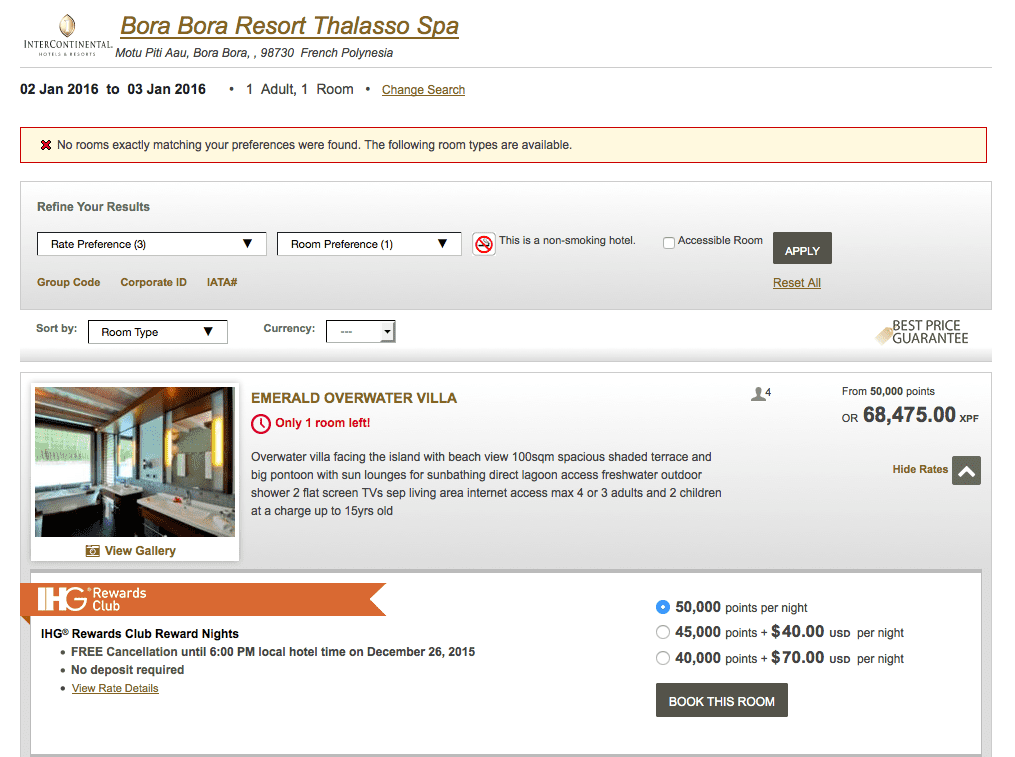This screenshot has width=1015, height=757.
Task: Click the InterContinental Hotels logo
Action: coord(67,36)
